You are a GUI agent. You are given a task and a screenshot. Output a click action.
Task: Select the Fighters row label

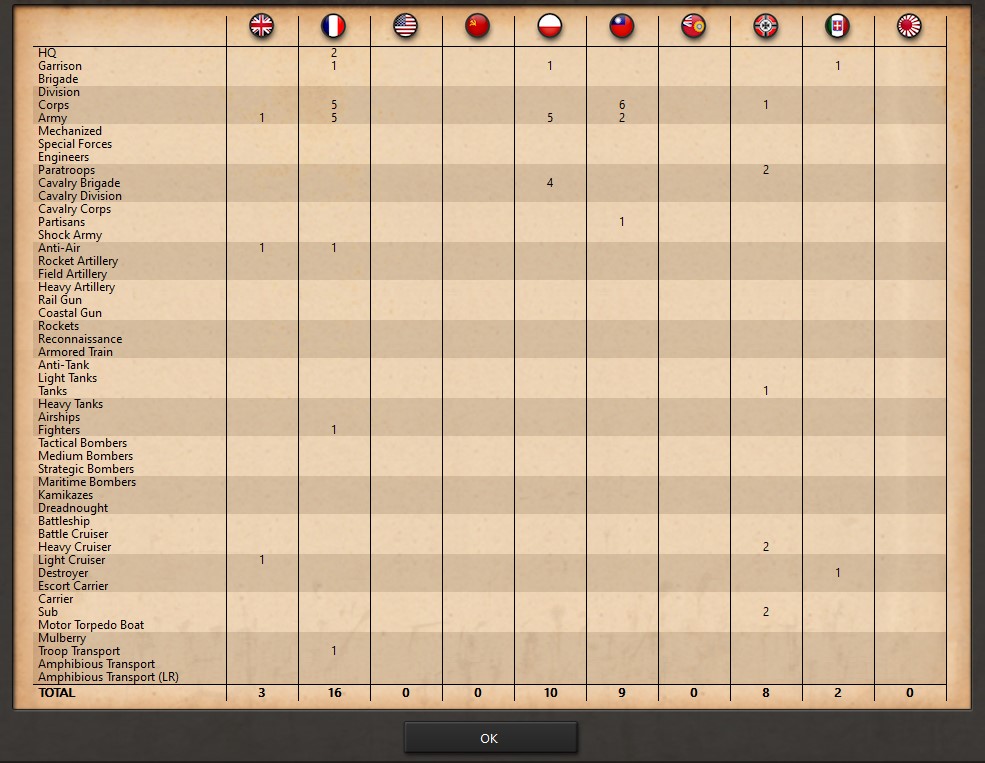pyautogui.click(x=59, y=430)
